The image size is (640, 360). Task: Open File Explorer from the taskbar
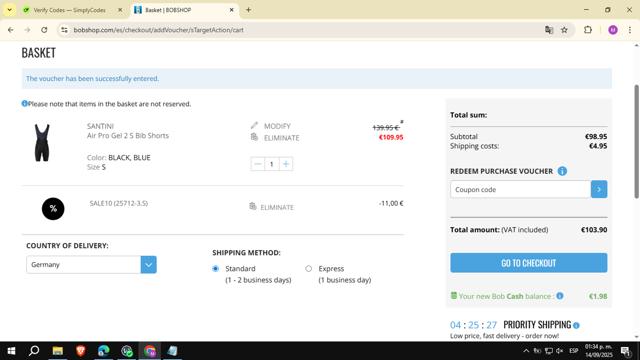(x=58, y=351)
